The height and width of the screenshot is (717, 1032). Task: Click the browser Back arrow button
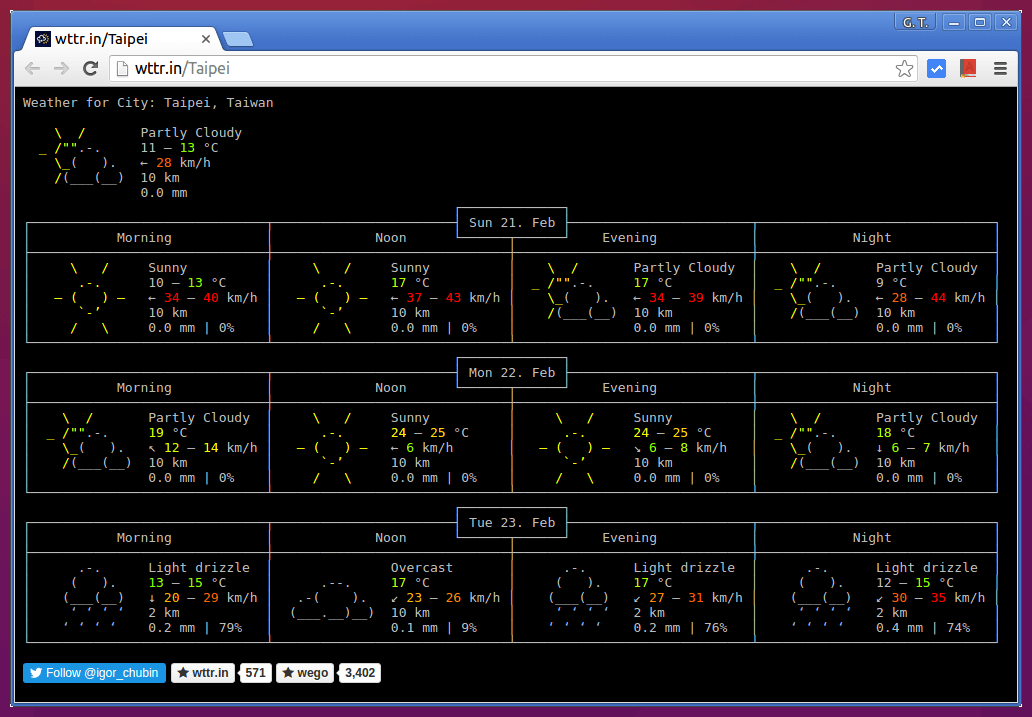(x=33, y=68)
